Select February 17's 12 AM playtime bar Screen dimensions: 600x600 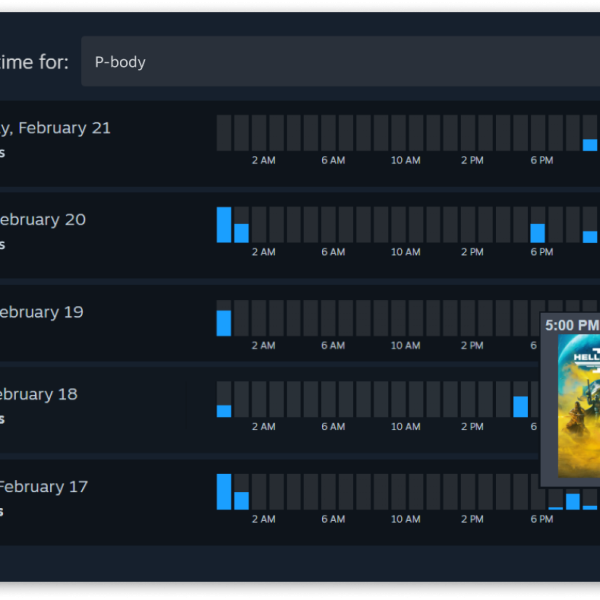click(224, 492)
